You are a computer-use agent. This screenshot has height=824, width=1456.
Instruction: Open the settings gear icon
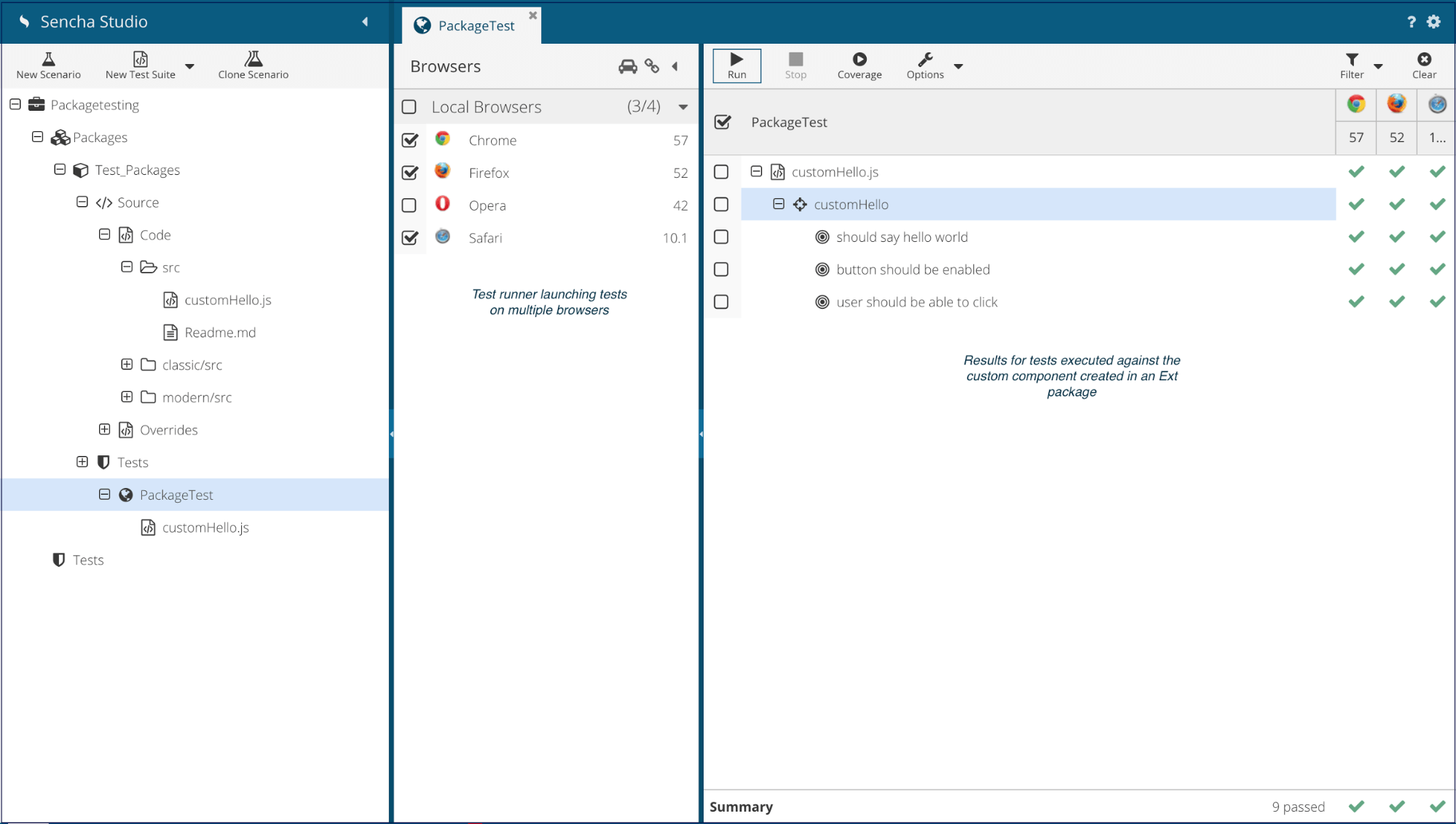point(1434,22)
